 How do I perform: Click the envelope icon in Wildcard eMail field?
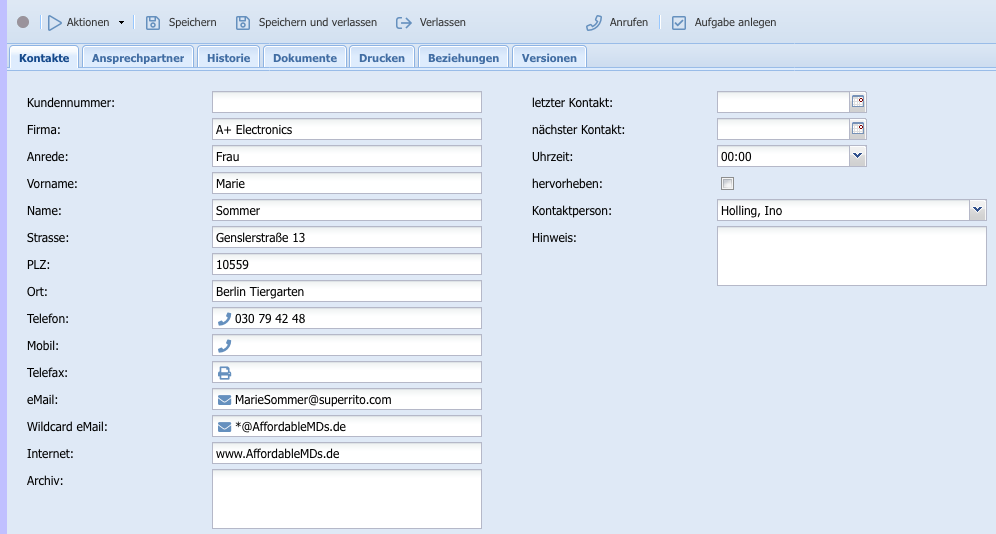point(224,427)
